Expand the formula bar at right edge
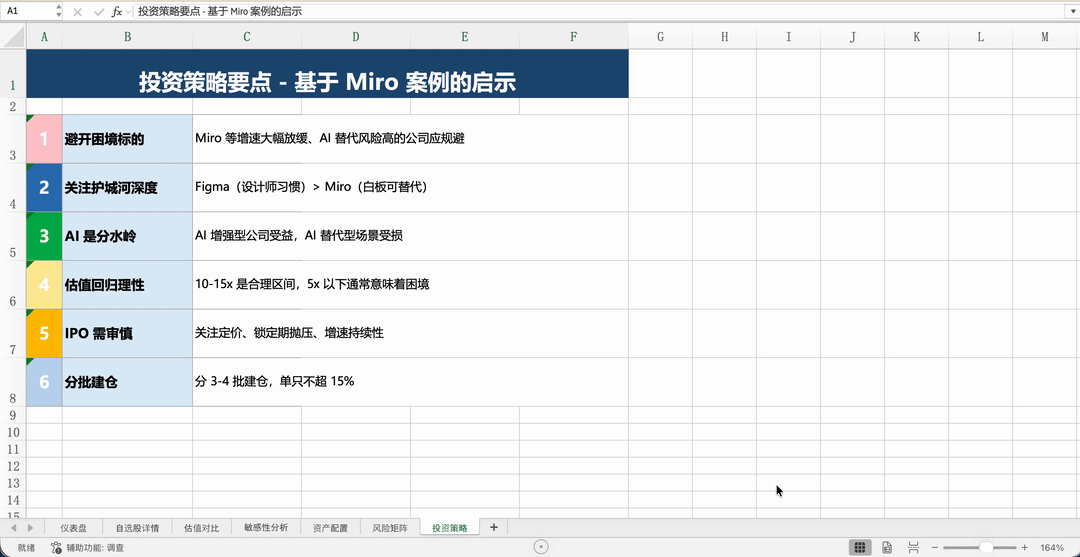 [x=1072, y=12]
